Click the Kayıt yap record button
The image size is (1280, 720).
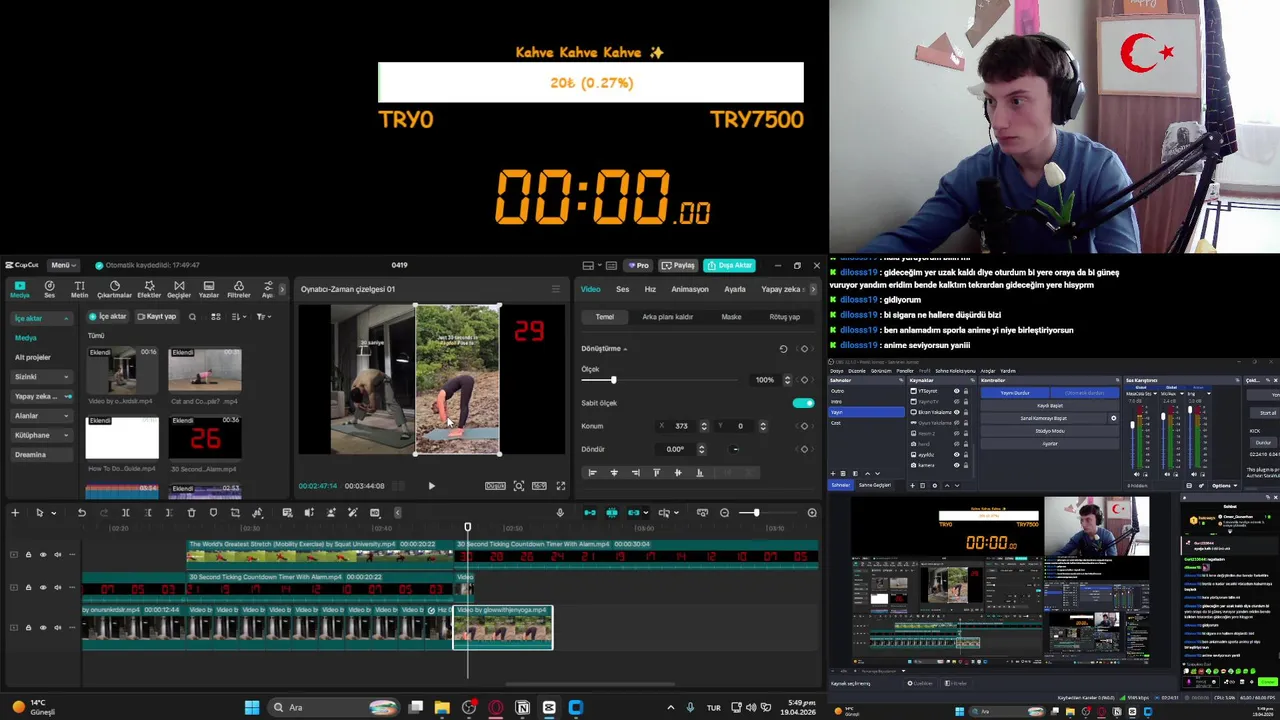click(157, 317)
